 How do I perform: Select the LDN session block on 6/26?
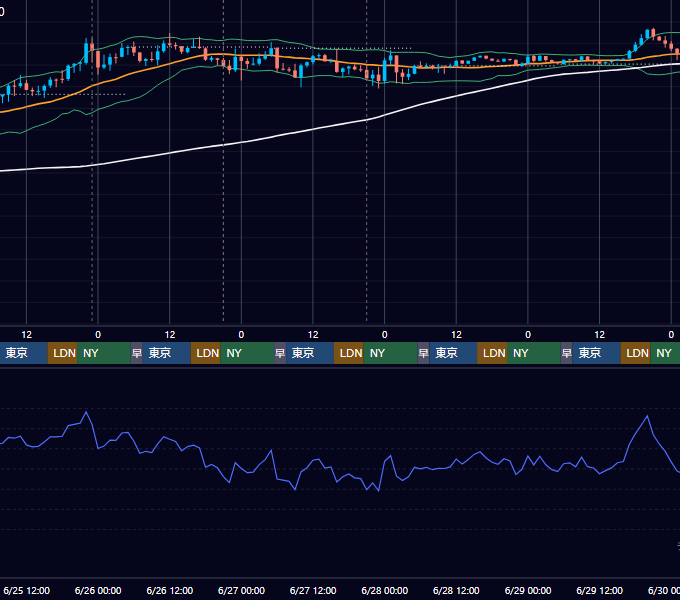[x=206, y=353]
